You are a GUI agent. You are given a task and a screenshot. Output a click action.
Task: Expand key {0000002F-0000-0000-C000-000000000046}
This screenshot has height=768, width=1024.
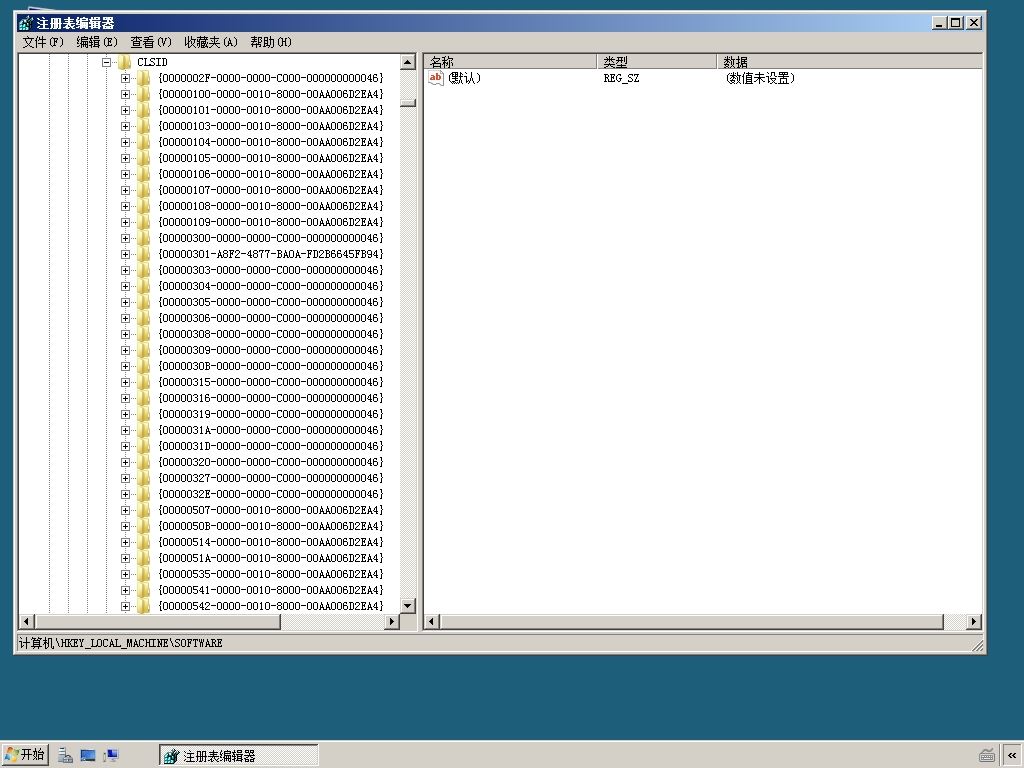[x=125, y=78]
